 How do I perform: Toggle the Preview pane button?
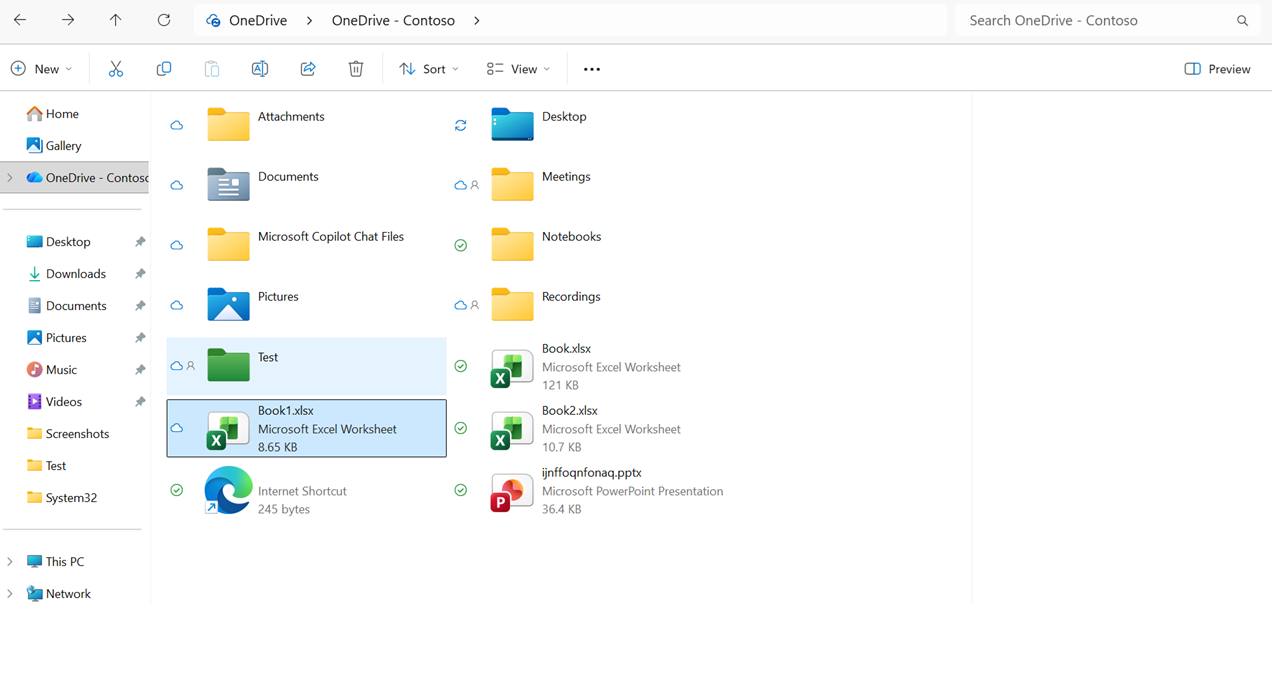[1217, 69]
